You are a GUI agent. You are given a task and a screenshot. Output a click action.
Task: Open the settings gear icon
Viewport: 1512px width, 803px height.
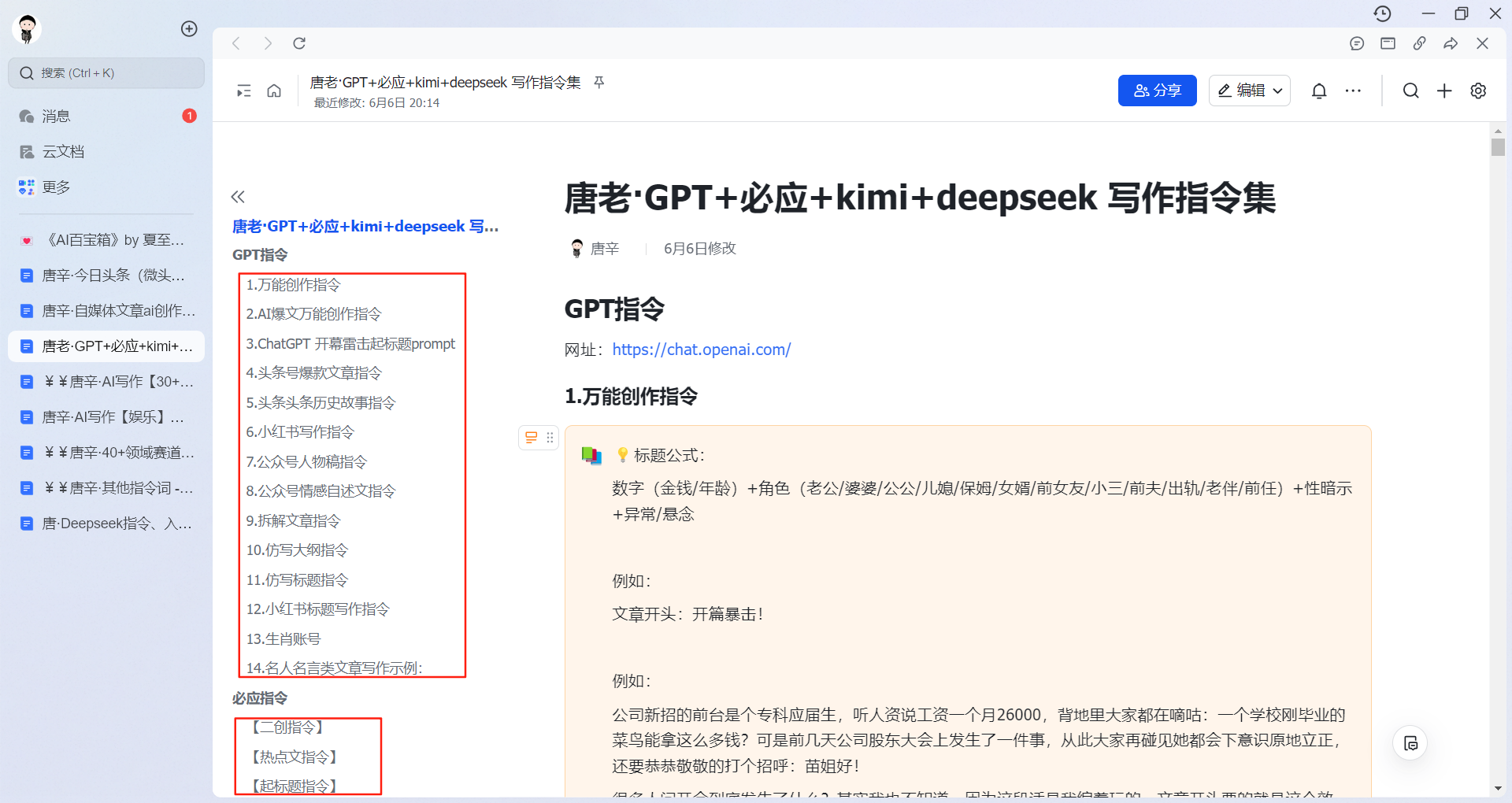(1478, 91)
